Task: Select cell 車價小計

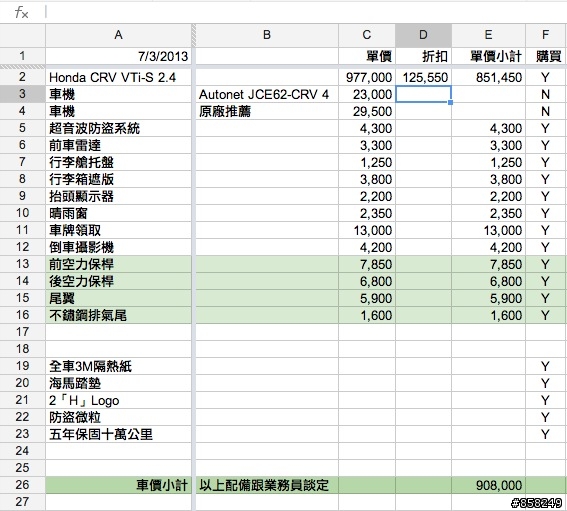Action: (x=118, y=485)
